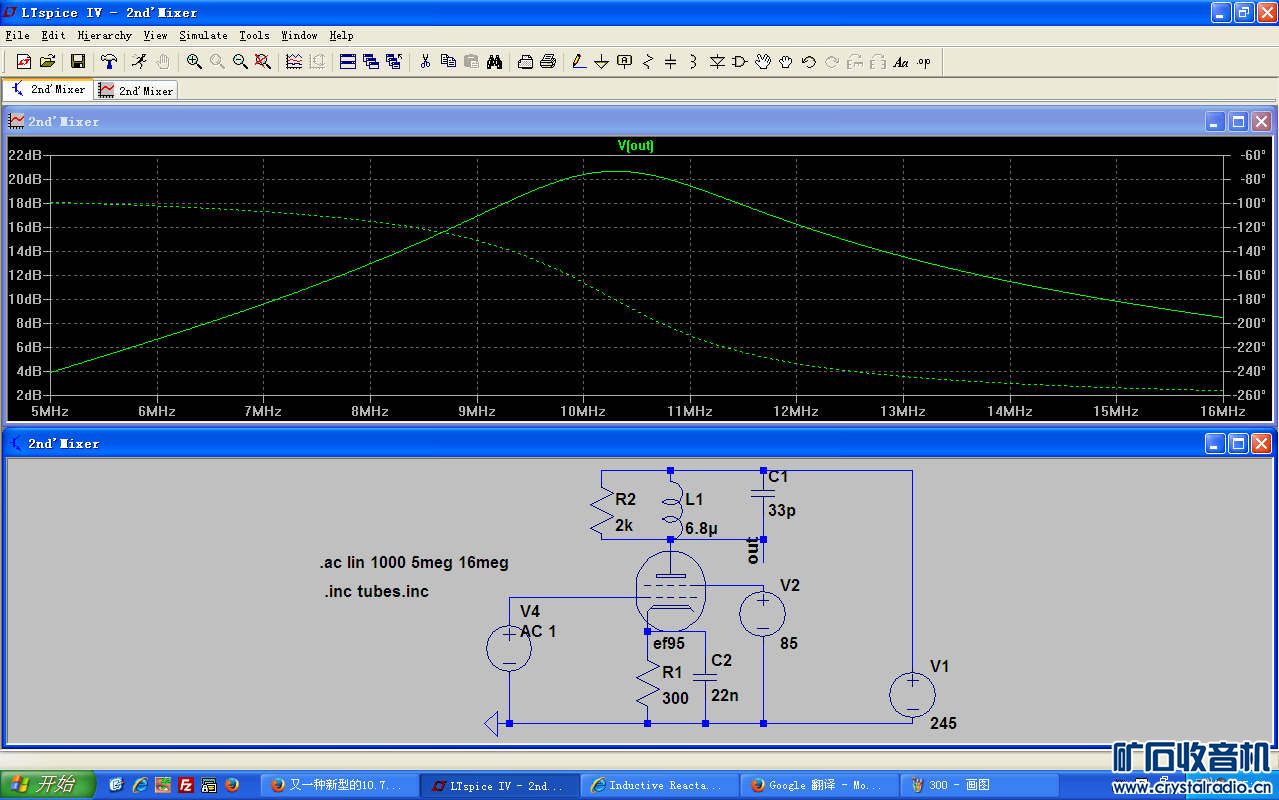Open the File menu
Image resolution: width=1279 pixels, height=800 pixels.
[17, 35]
